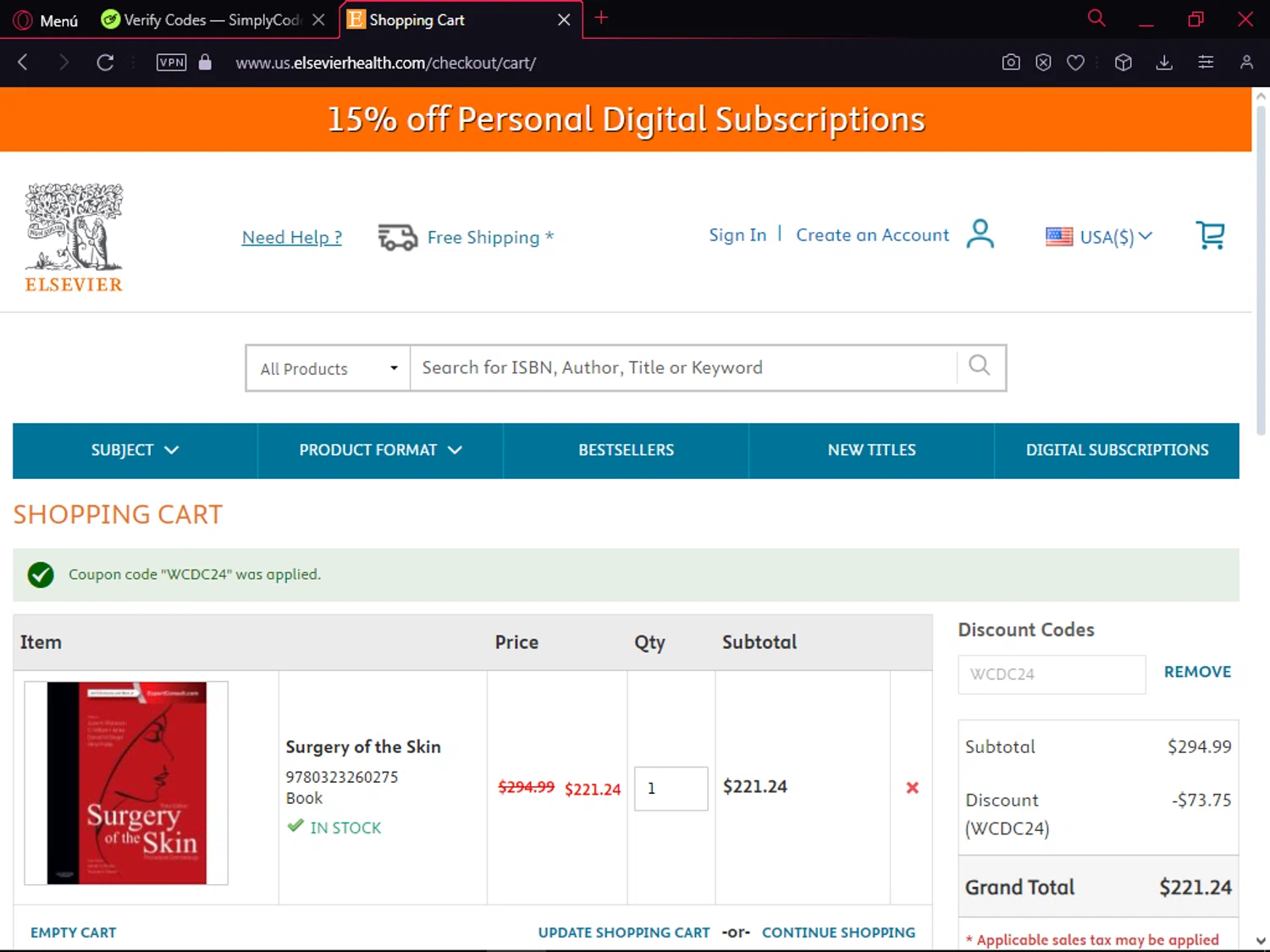Open easy setup sliders icon

1206,62
